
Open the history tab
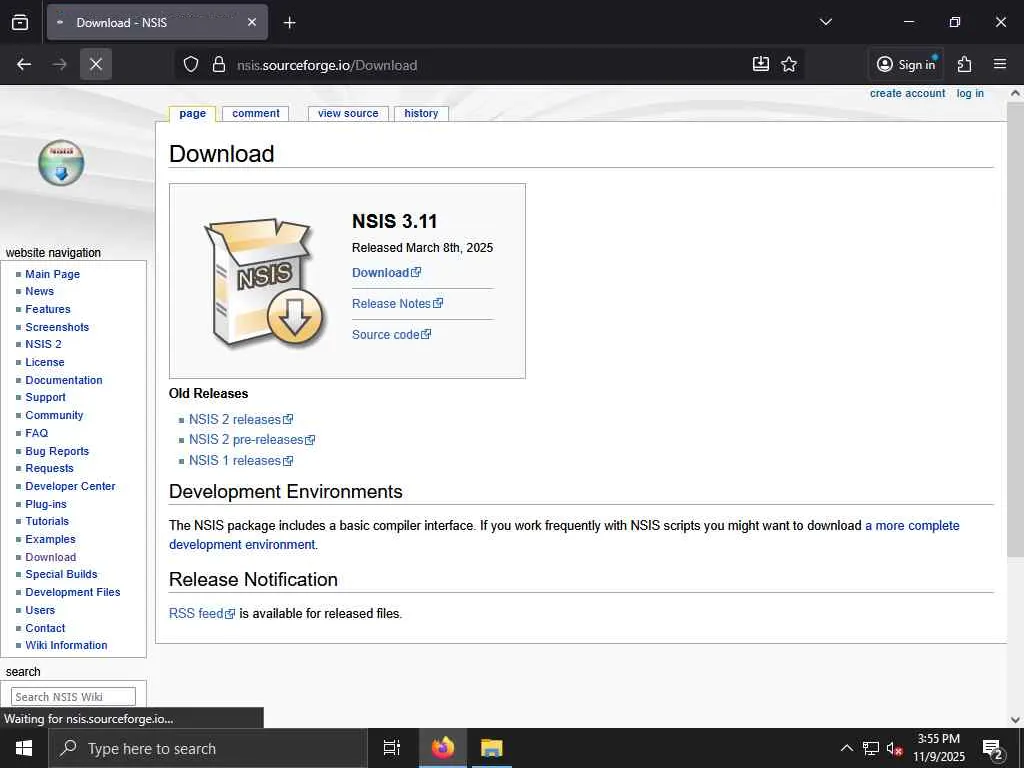pos(421,114)
